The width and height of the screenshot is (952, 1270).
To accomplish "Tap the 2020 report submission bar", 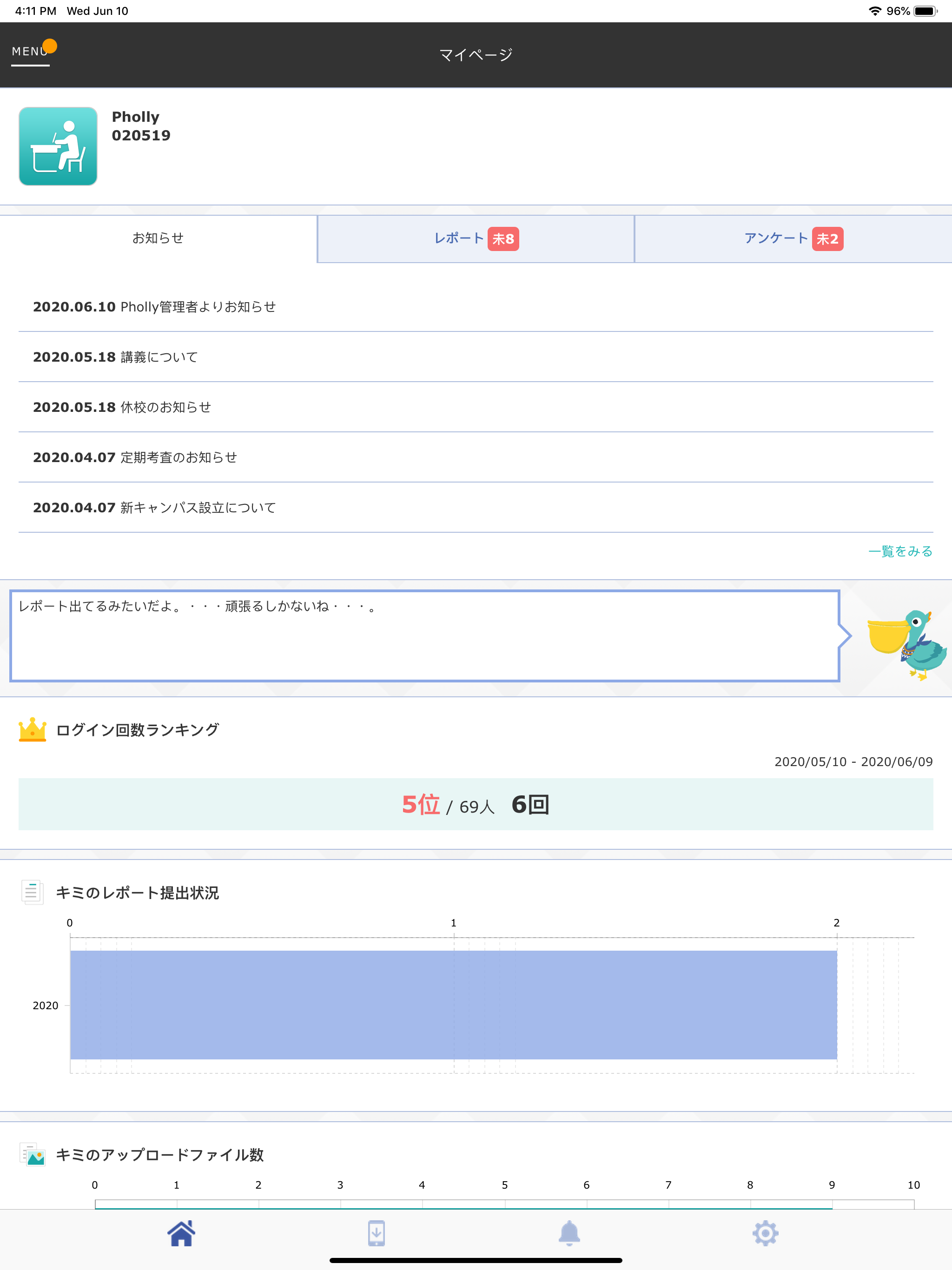I will 454,1005.
